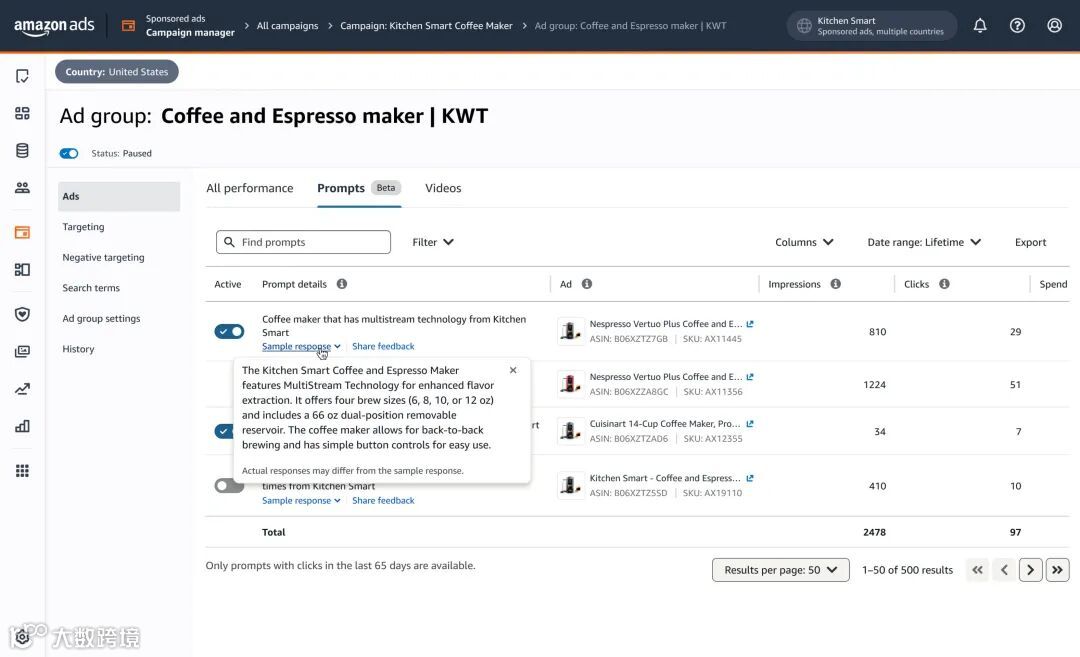Open the trending line chart icon in sidebar

[22, 389]
